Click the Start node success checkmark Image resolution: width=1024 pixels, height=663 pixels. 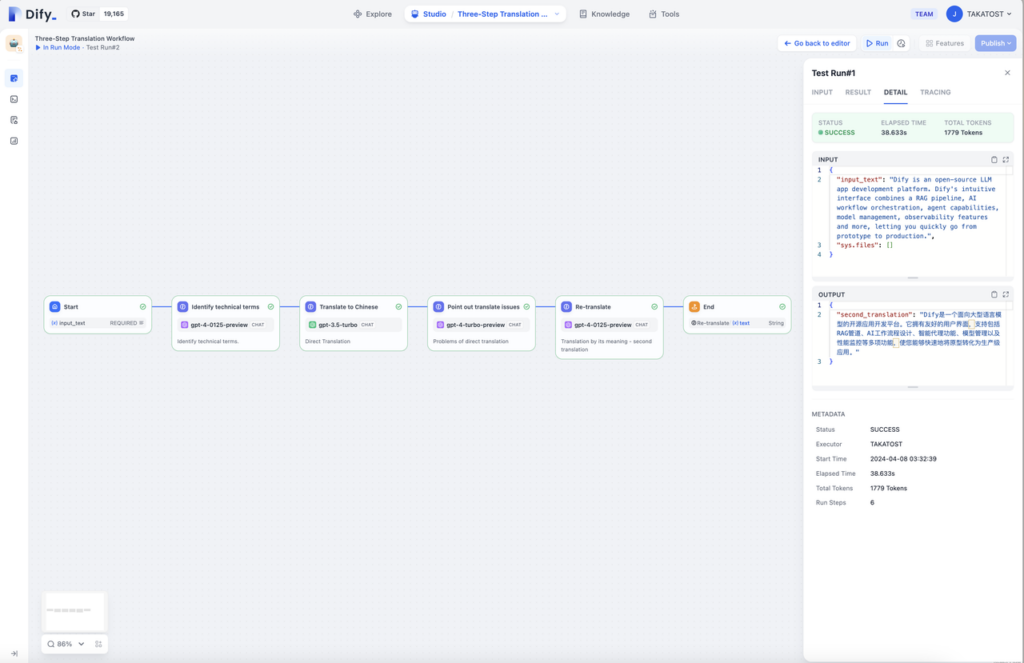tap(142, 306)
